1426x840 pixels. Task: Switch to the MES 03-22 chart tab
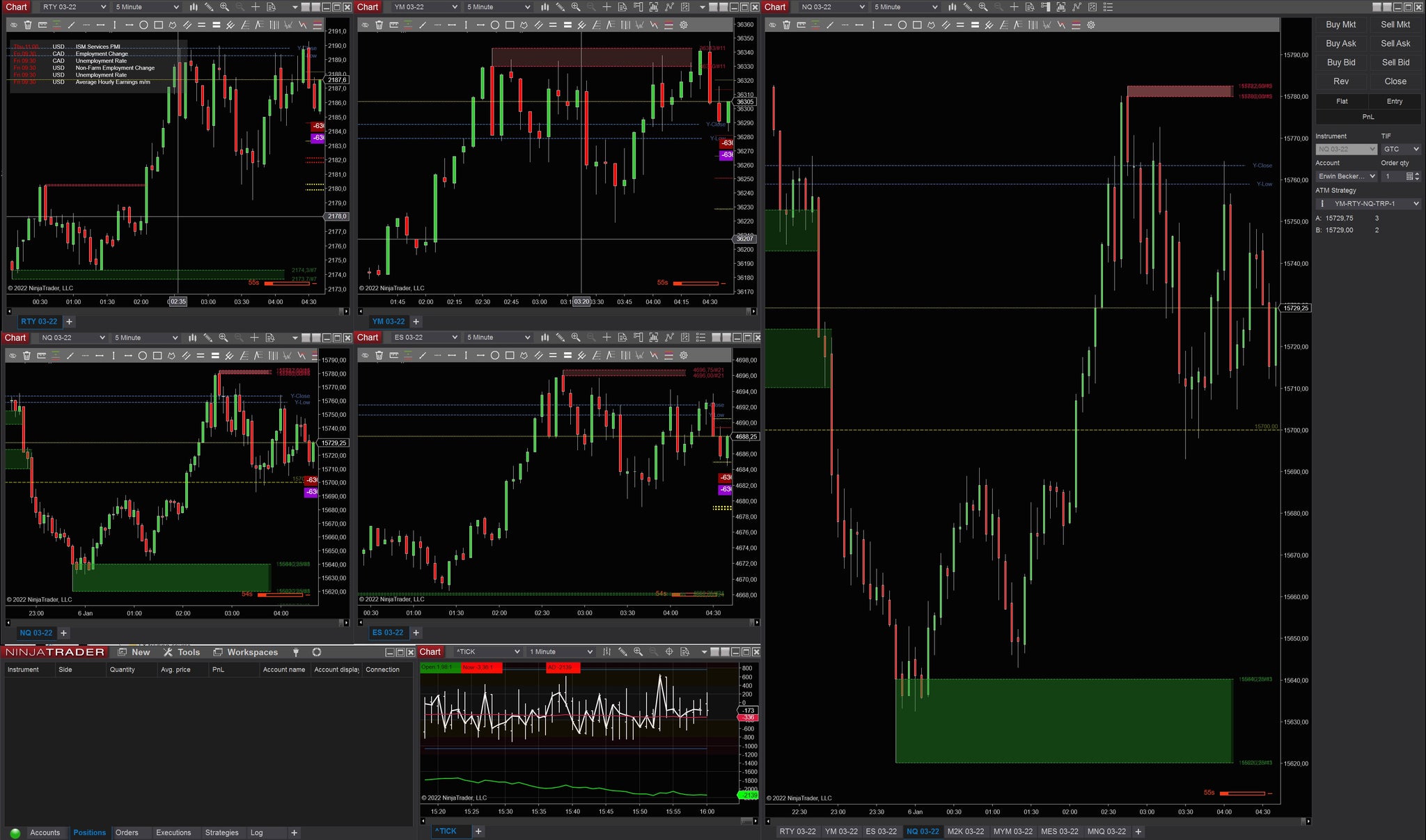click(x=1059, y=832)
